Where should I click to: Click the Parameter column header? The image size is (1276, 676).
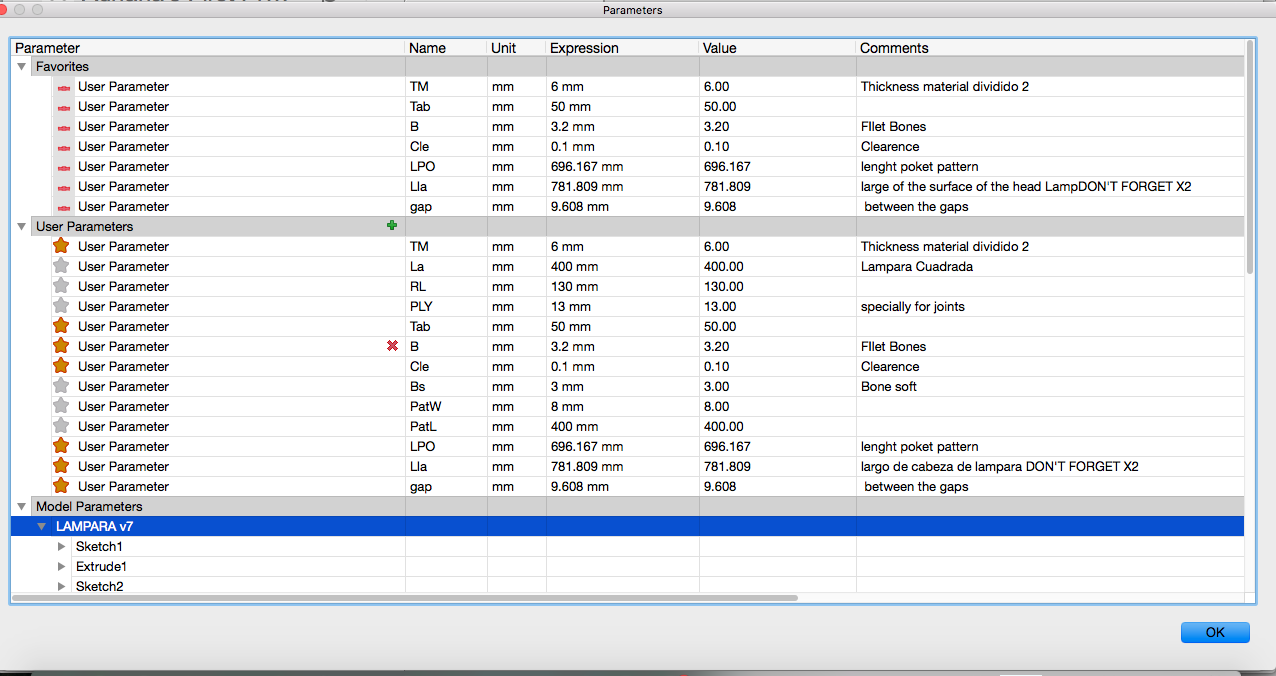tap(208, 48)
